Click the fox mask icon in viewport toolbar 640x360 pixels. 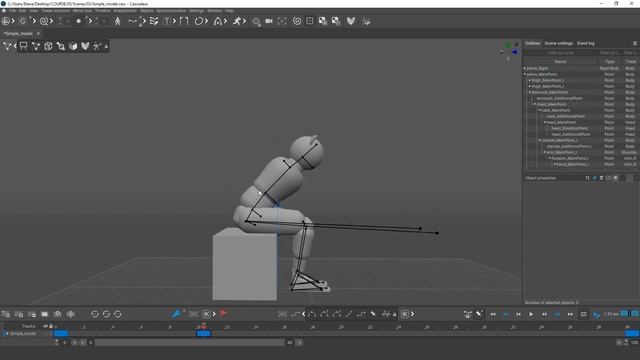85,46
